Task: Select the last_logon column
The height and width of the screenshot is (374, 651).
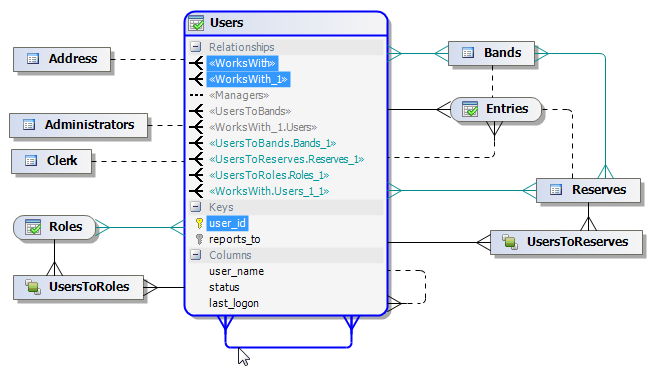Action: (234, 303)
